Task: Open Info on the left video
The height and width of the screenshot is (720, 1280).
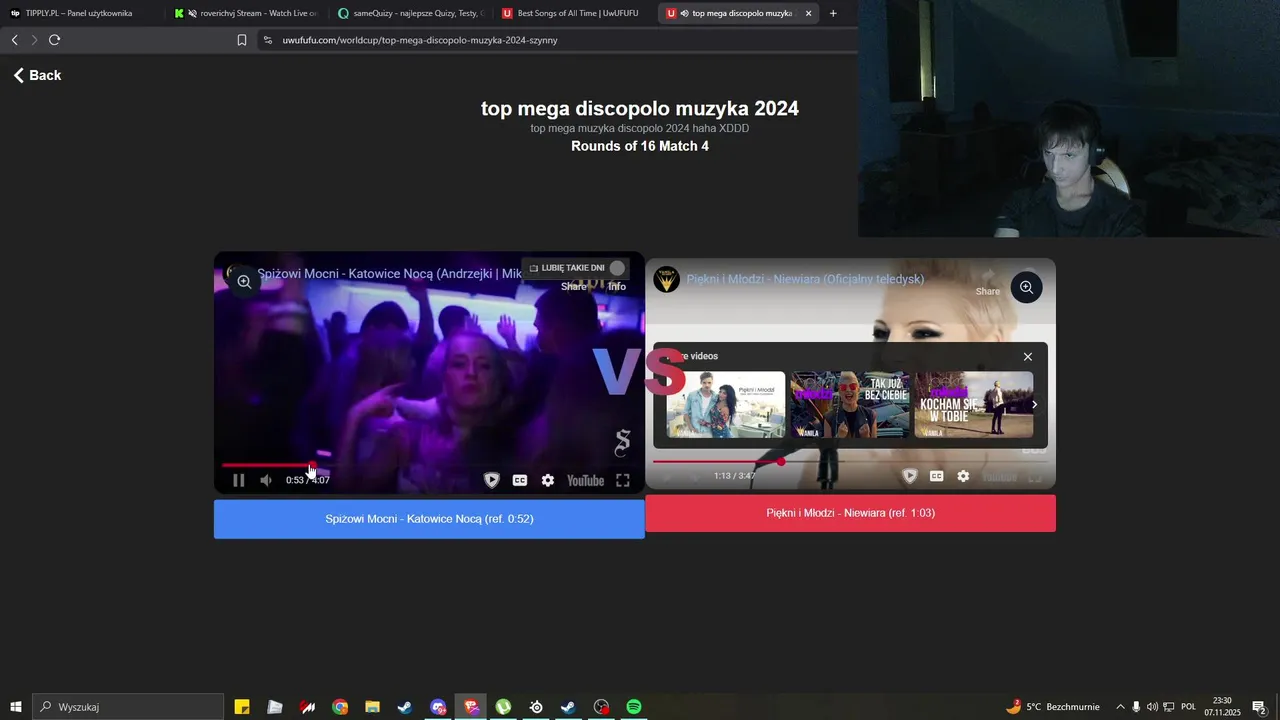Action: pos(617,287)
